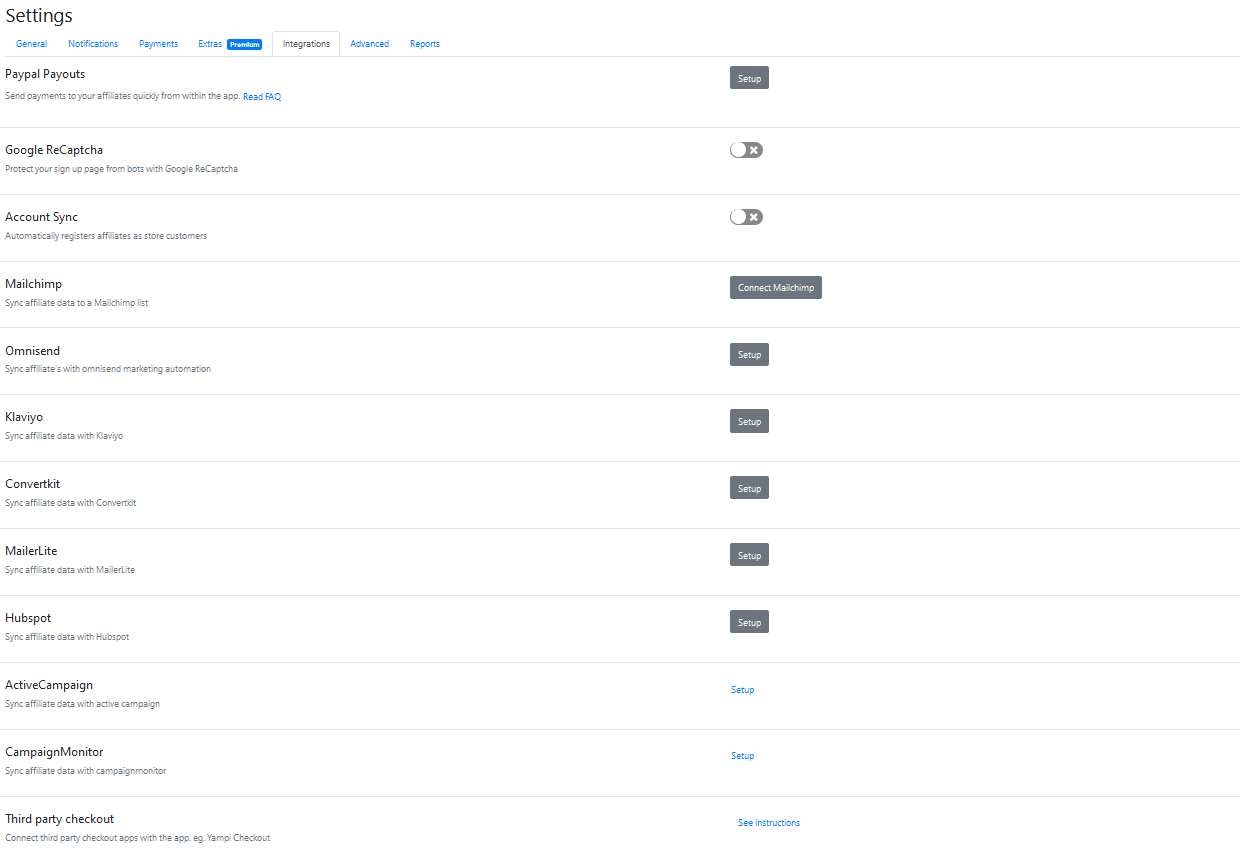Click Setup for Hubspot
Image resolution: width=1240 pixels, height=850 pixels.
click(x=749, y=623)
